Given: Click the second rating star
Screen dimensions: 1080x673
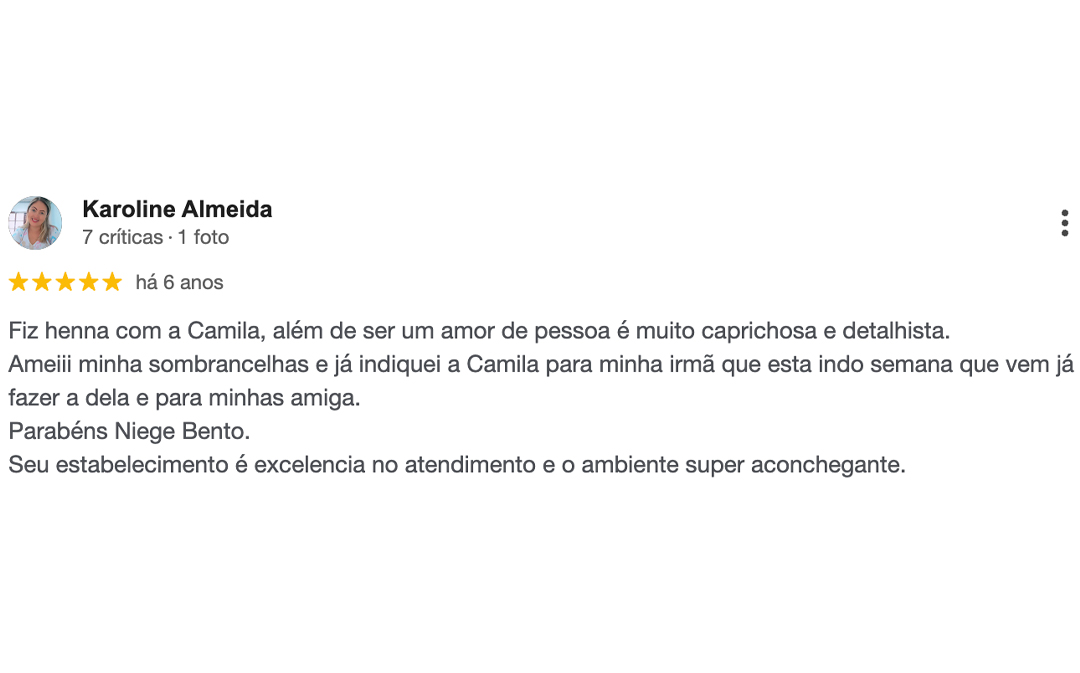Looking at the screenshot, I should [x=42, y=282].
